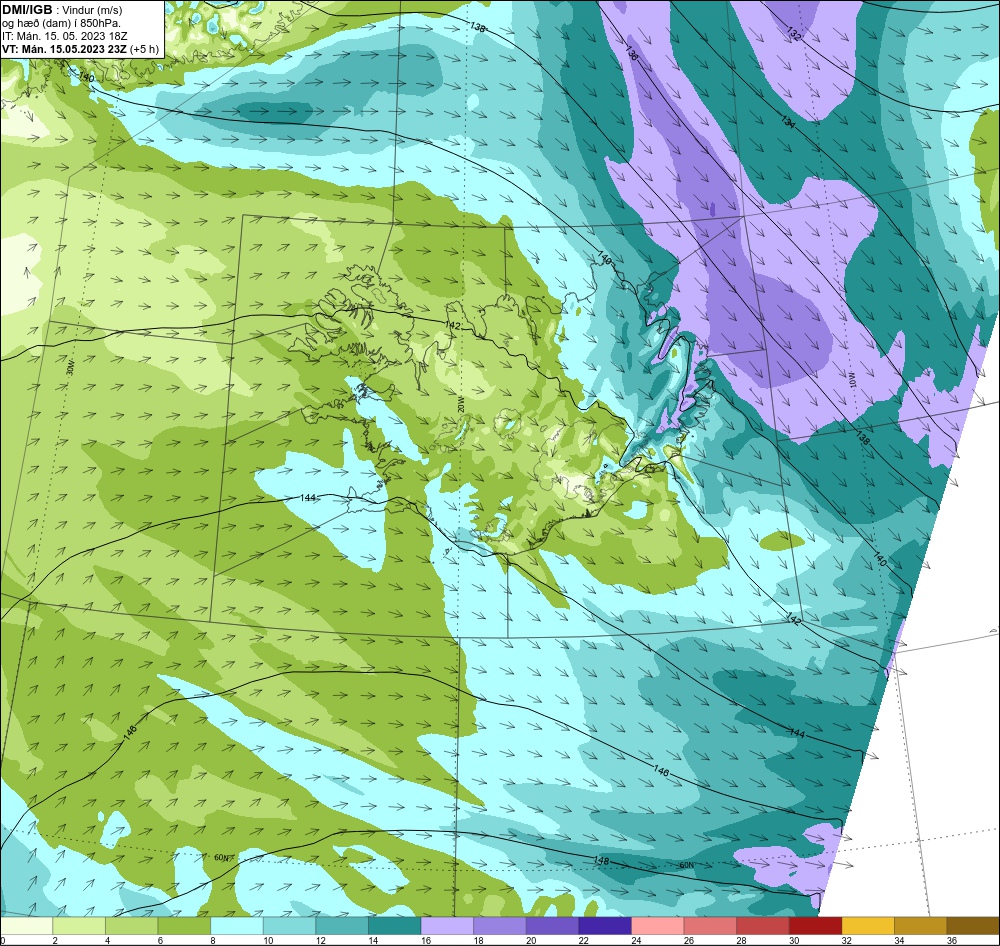
Task: Click the "136" contour label
Action: click(x=631, y=52)
